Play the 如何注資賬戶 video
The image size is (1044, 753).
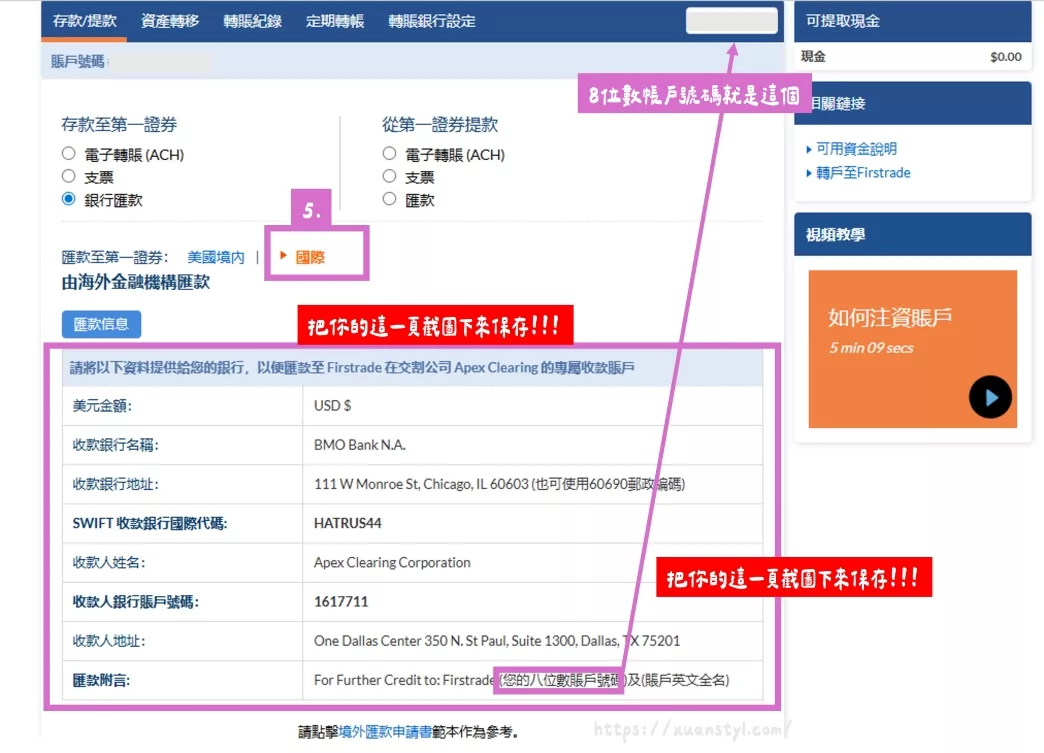[990, 397]
